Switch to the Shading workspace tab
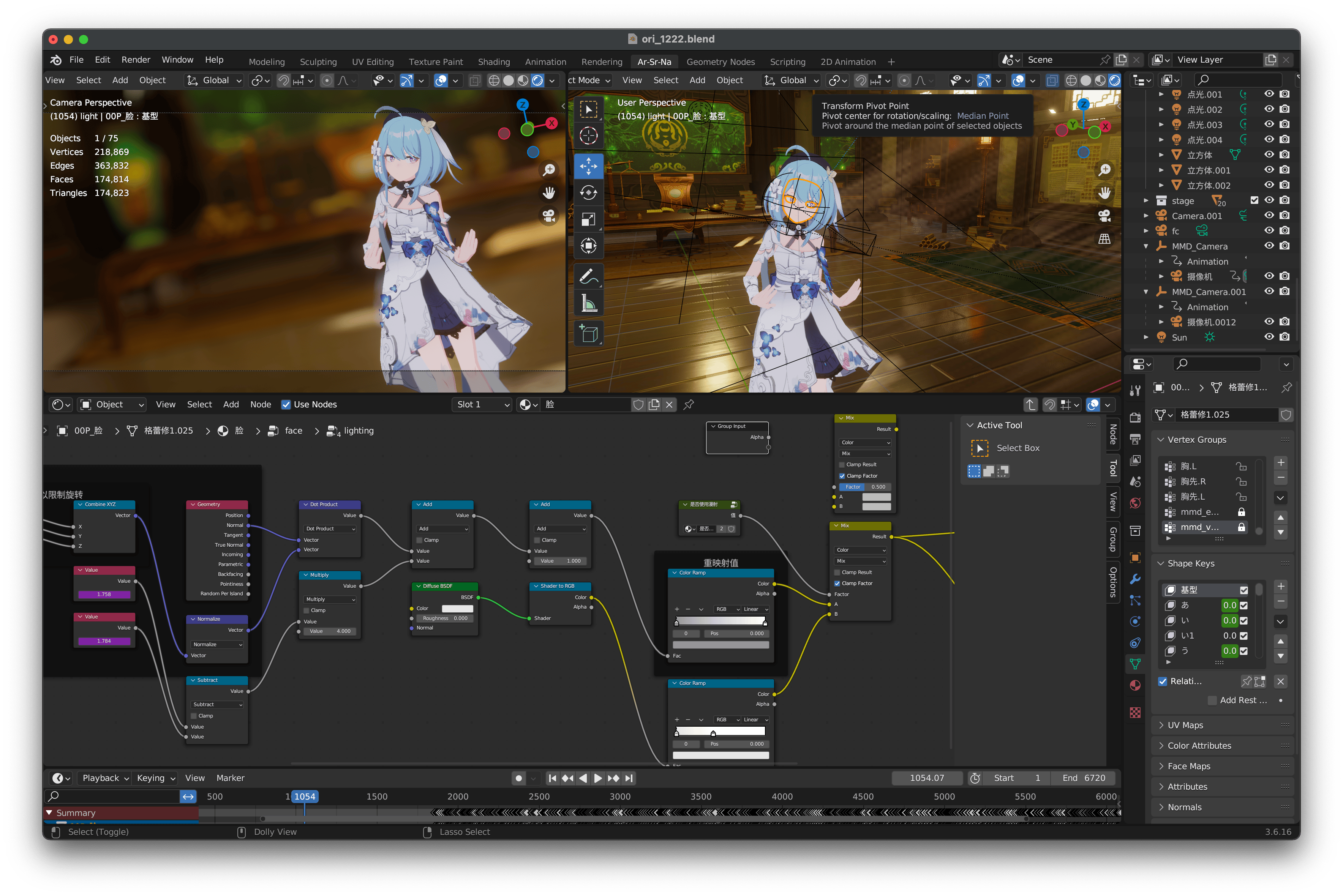1343x896 pixels. [x=494, y=62]
